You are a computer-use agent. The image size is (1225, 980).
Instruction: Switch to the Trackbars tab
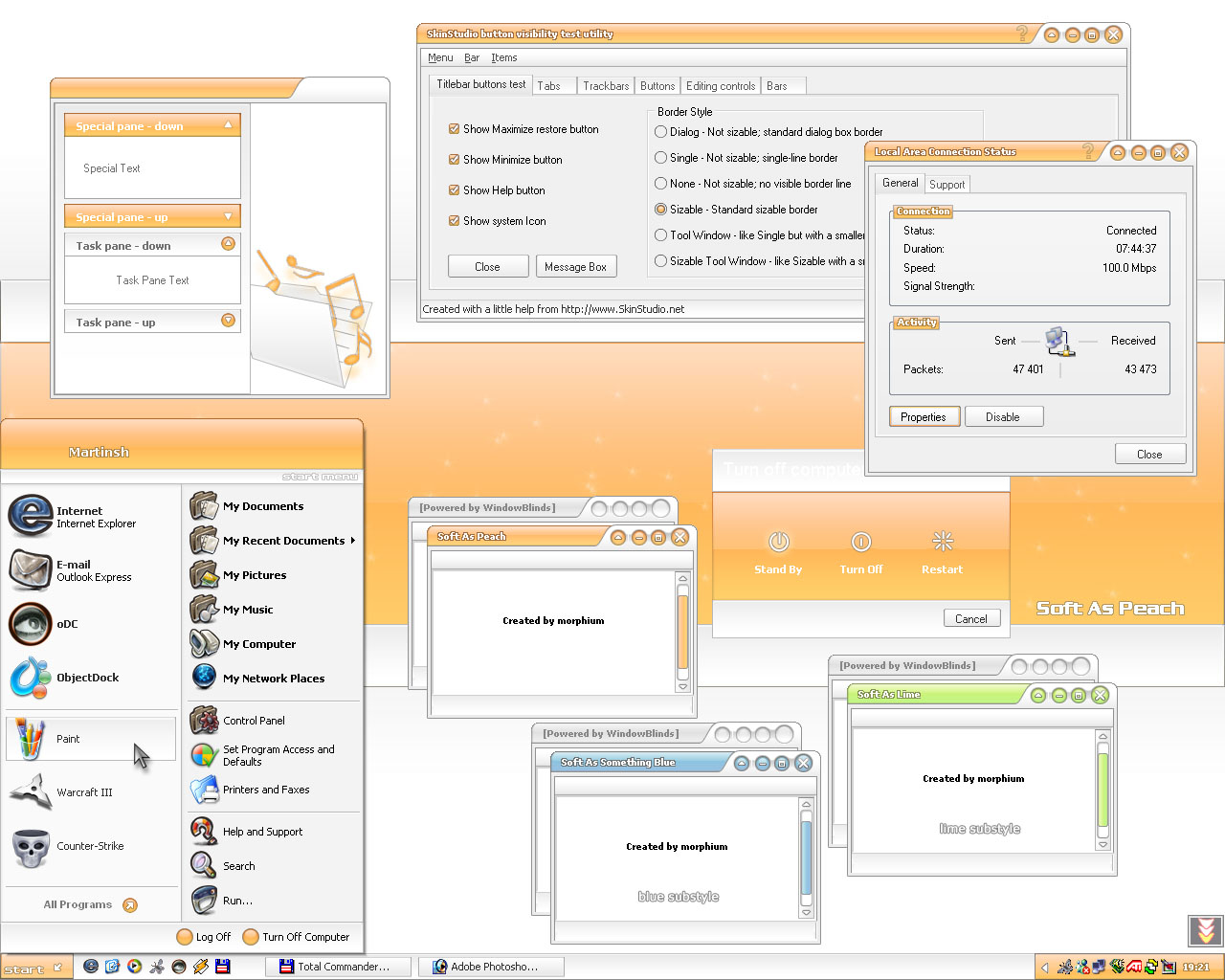coord(606,86)
